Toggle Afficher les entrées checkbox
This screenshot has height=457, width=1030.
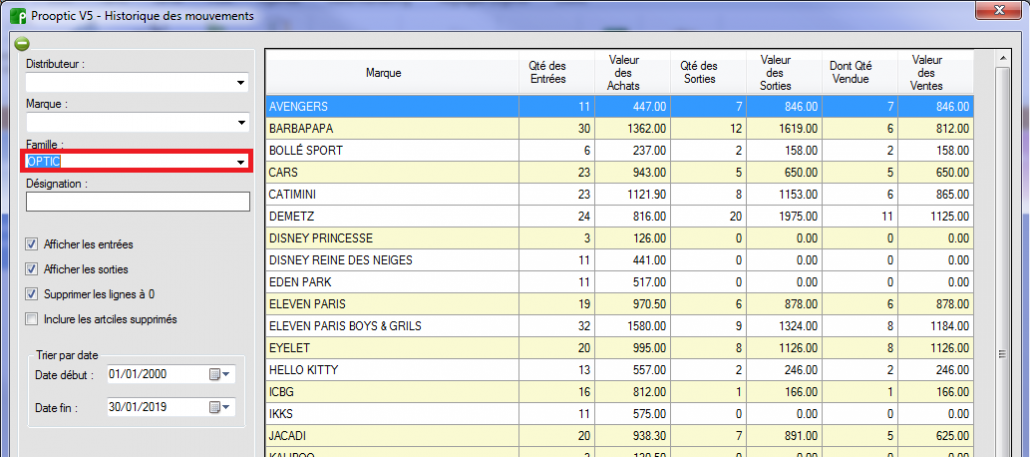pos(31,244)
